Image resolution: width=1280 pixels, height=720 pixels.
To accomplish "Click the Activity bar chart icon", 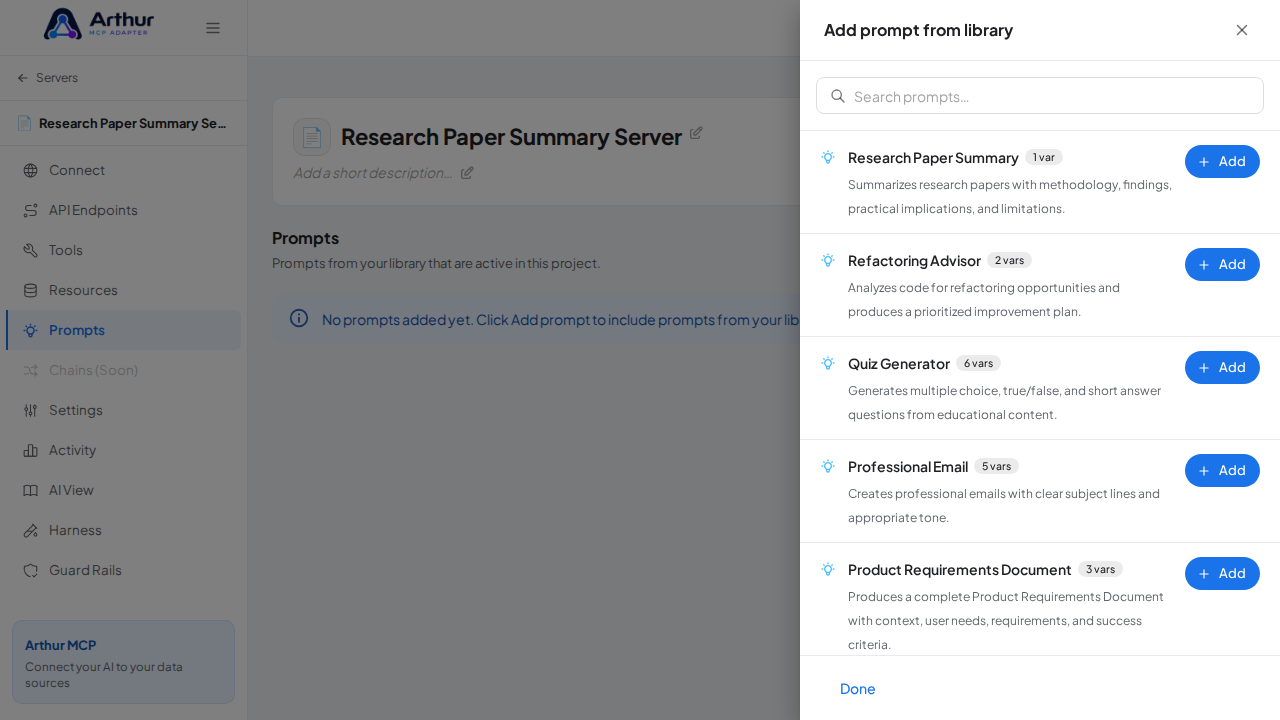I will (31, 450).
